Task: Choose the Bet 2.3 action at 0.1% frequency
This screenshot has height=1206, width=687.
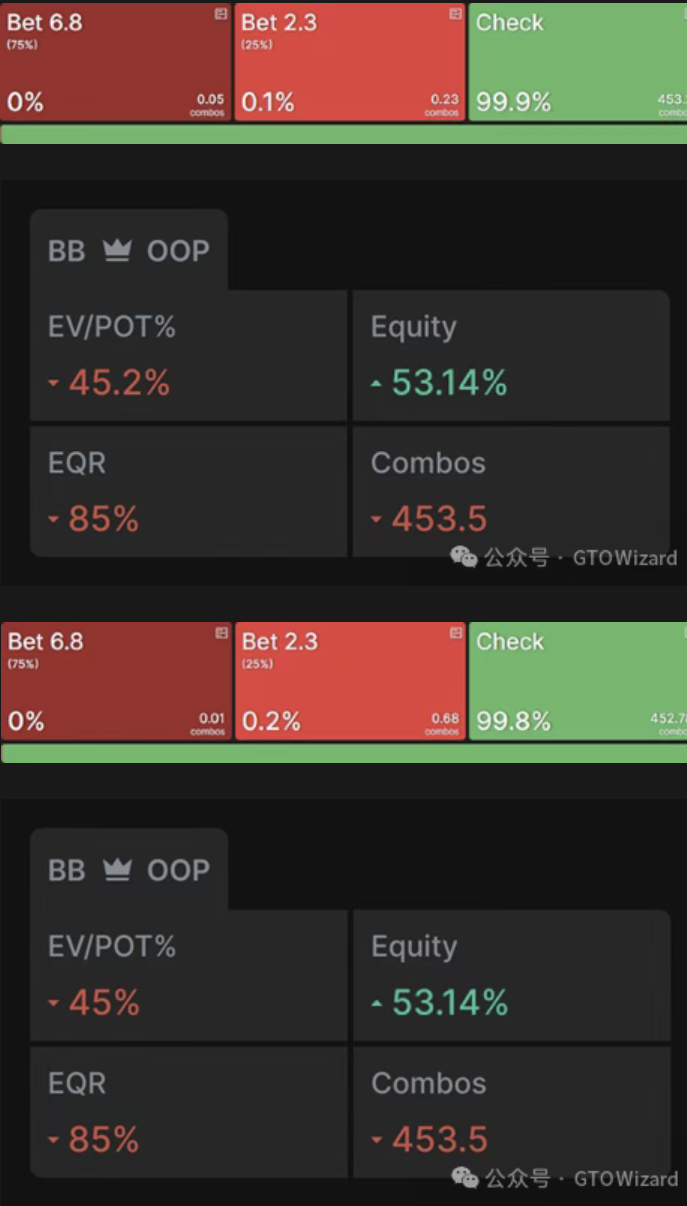Action: (350, 61)
